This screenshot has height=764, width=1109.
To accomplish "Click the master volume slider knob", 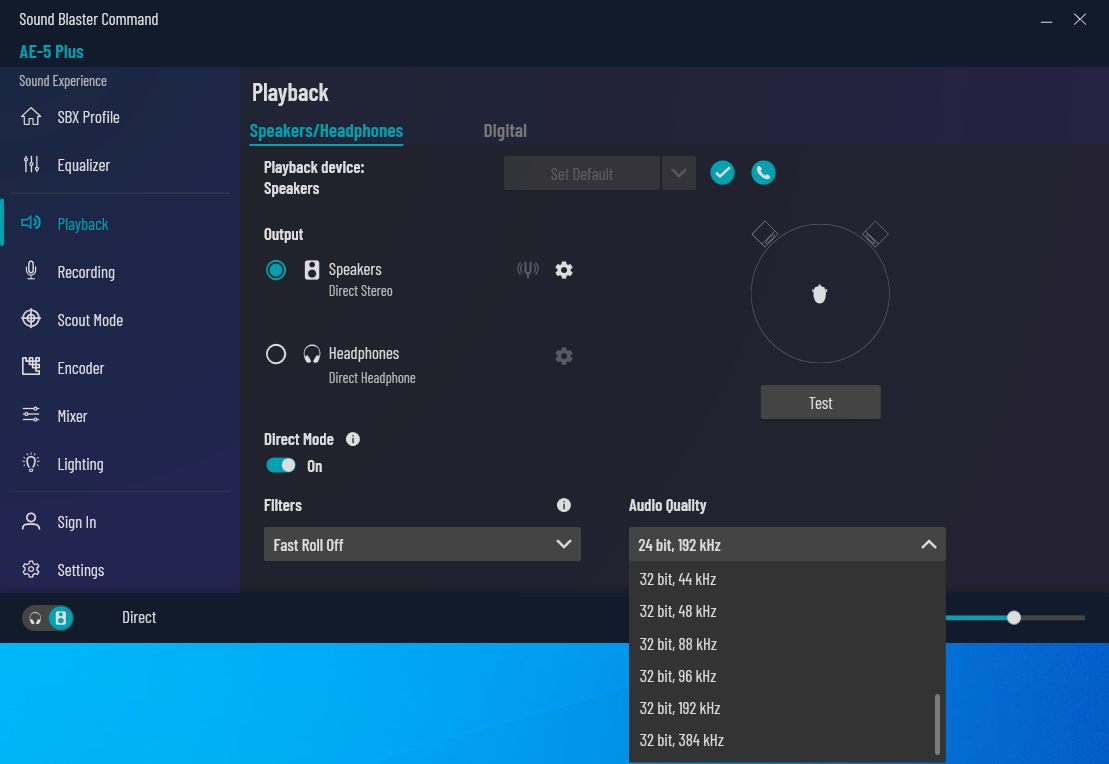I will pyautogui.click(x=1014, y=618).
